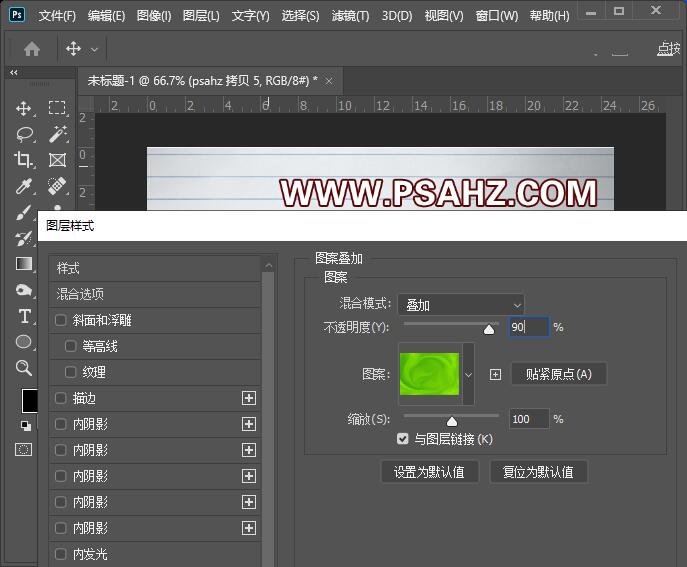Enable the 内发光 checkbox
Screen dimensions: 687x567
tap(60, 554)
